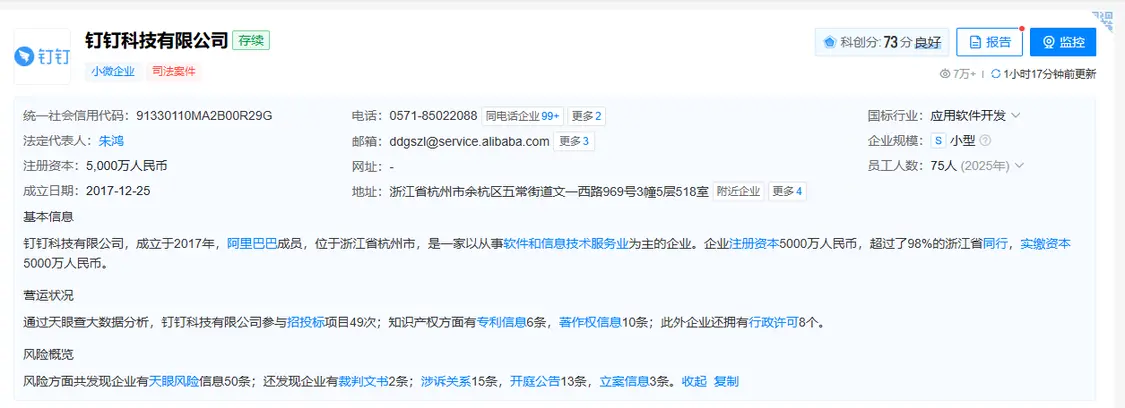
Task: Open legal representative 朱鸿 link
Action: 111,141
